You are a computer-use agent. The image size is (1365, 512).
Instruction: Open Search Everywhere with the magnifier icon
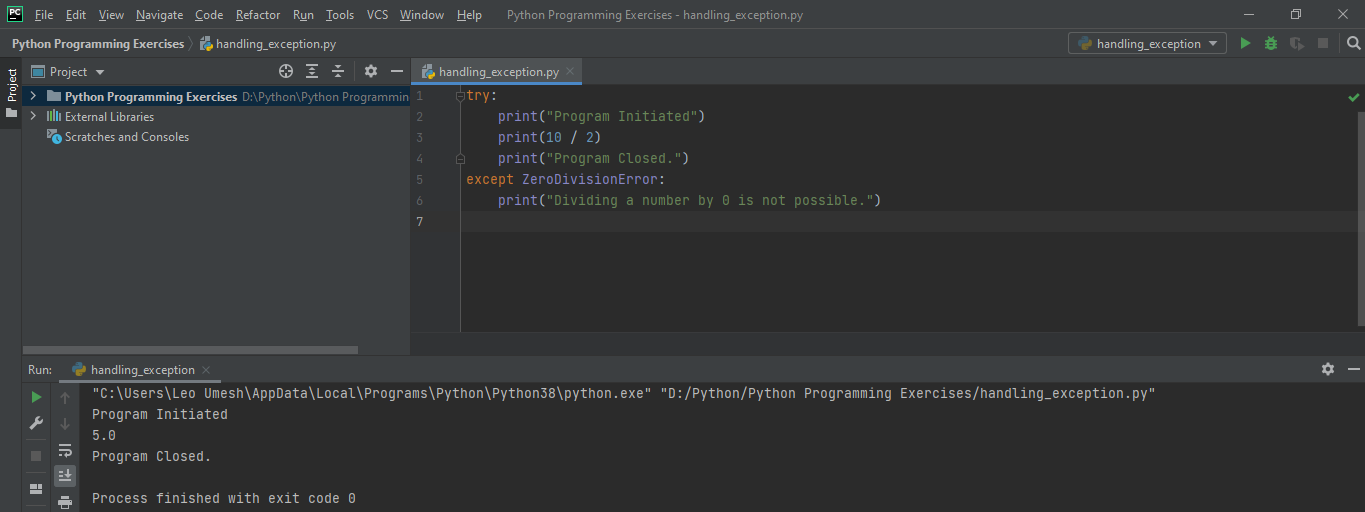(x=1353, y=43)
